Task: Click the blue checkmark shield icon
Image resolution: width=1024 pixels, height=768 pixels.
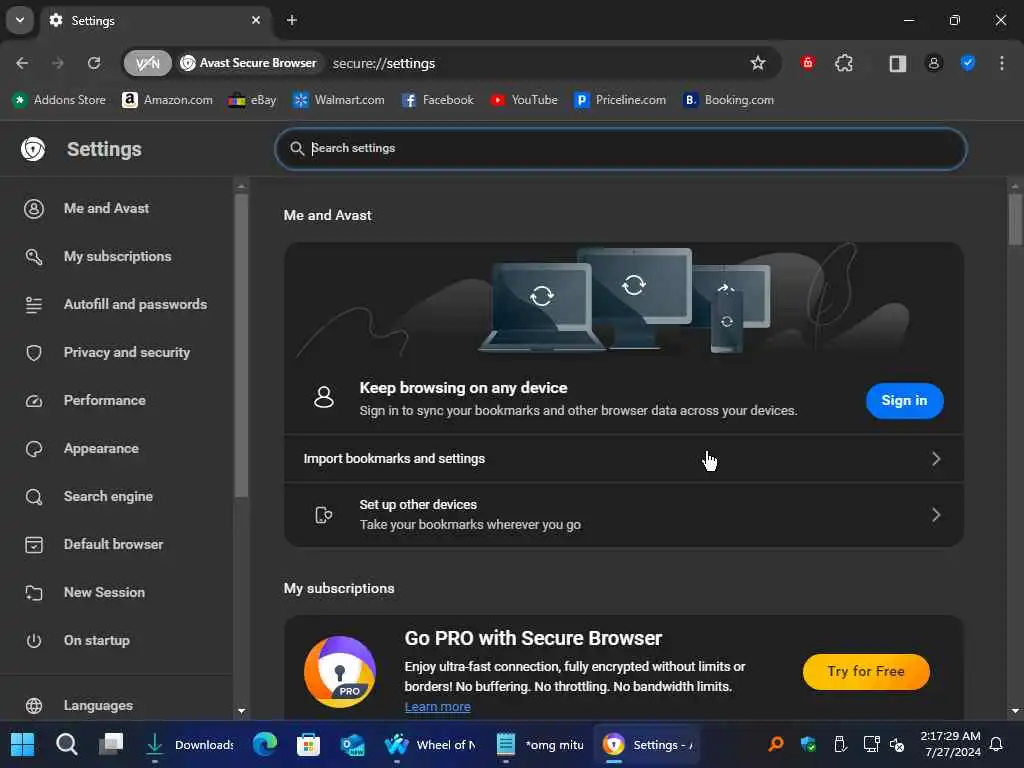Action: [x=968, y=63]
